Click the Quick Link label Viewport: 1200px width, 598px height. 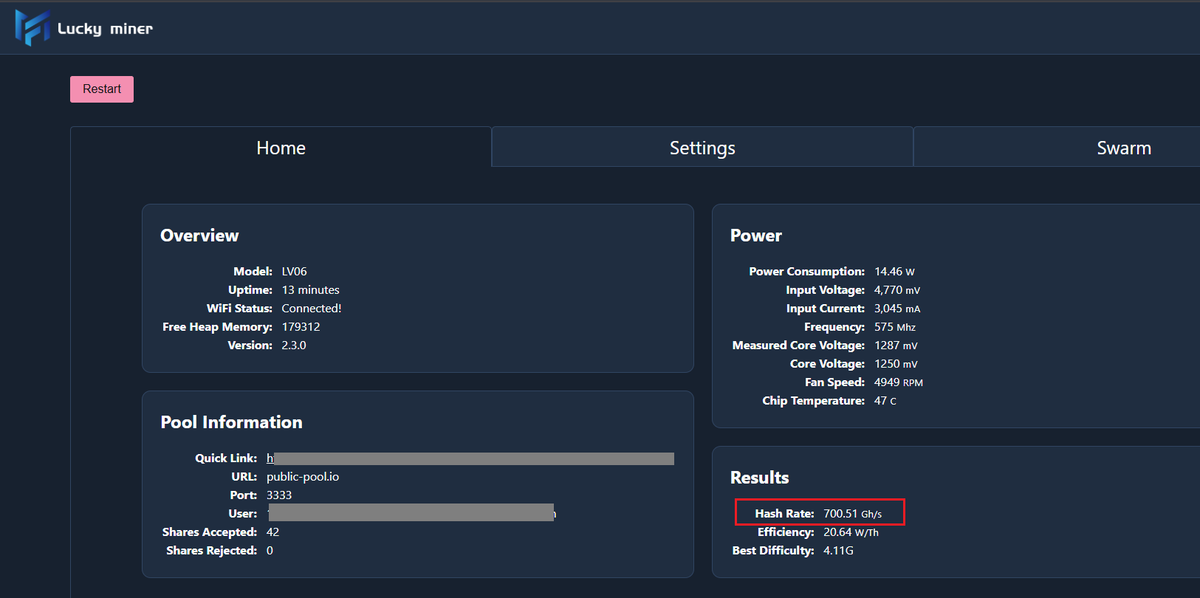pos(227,458)
